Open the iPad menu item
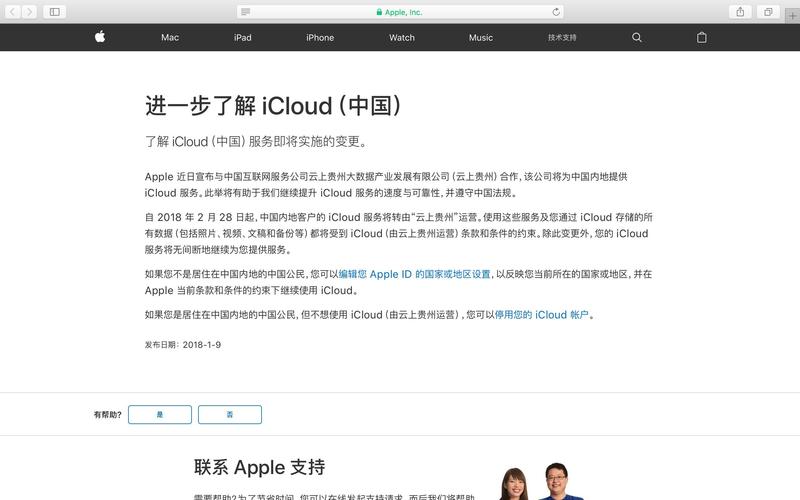Viewport: 800px width, 500px height. [x=242, y=38]
